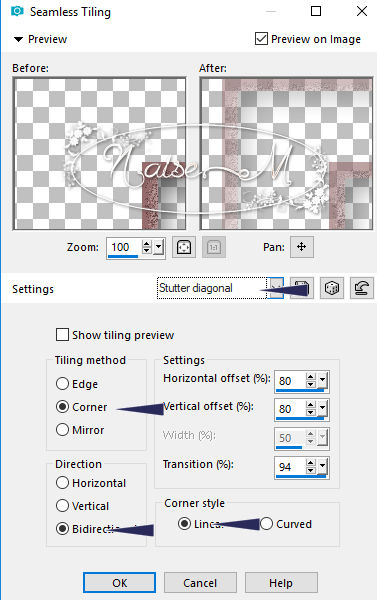Screen dimensions: 377x600
Task: Choose Curved corner style
Action: (x=266, y=523)
